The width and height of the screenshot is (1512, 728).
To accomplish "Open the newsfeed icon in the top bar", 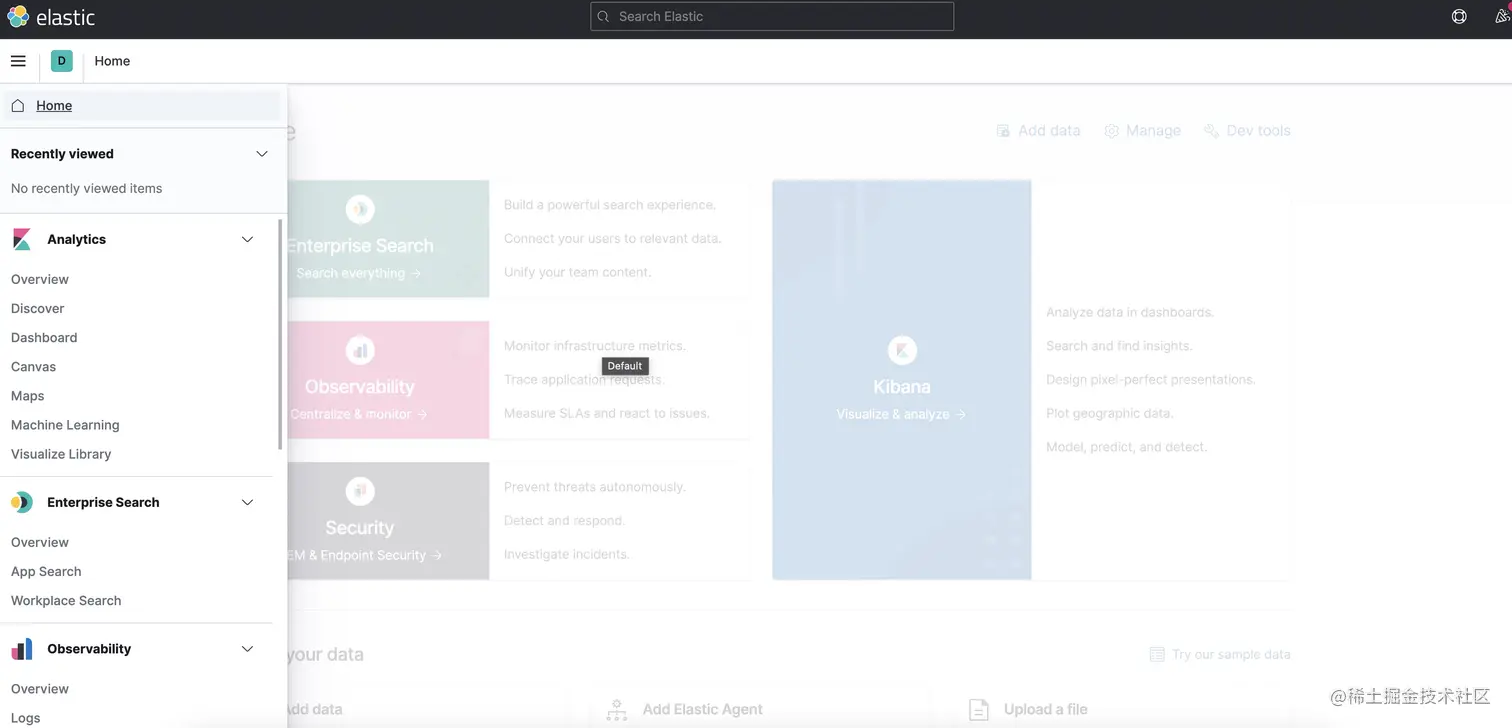I will pyautogui.click(x=1503, y=16).
